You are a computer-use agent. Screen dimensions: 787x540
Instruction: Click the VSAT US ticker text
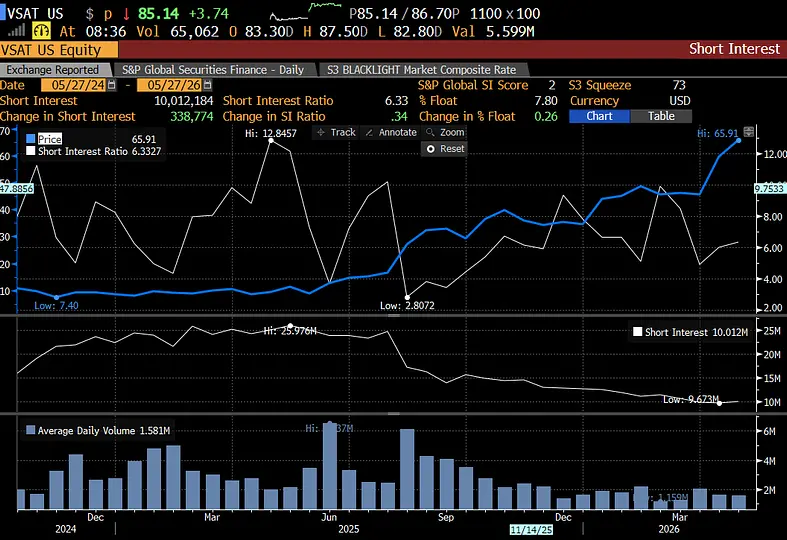click(35, 14)
